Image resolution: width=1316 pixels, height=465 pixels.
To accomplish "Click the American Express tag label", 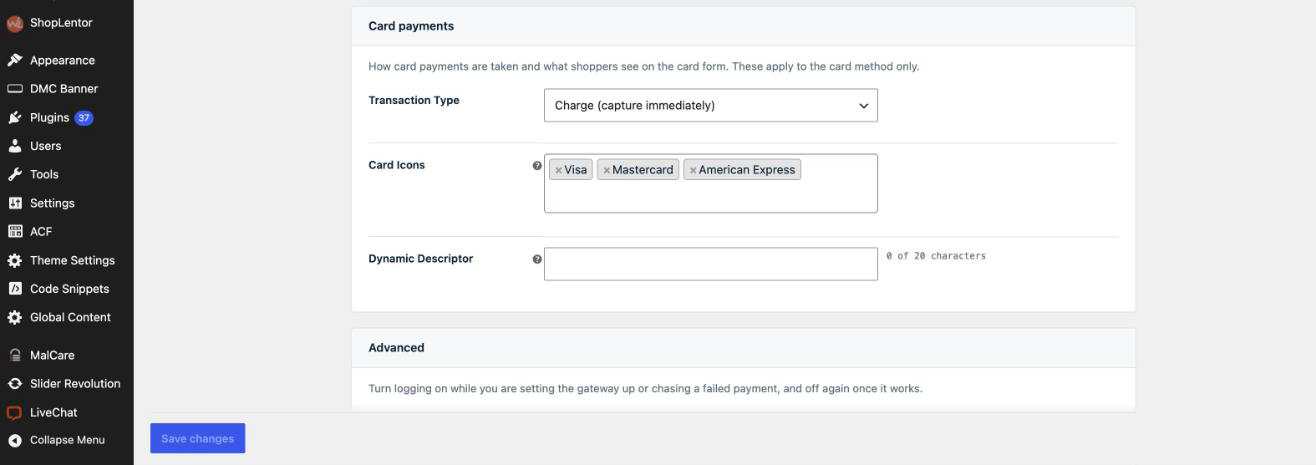I will coord(747,170).
